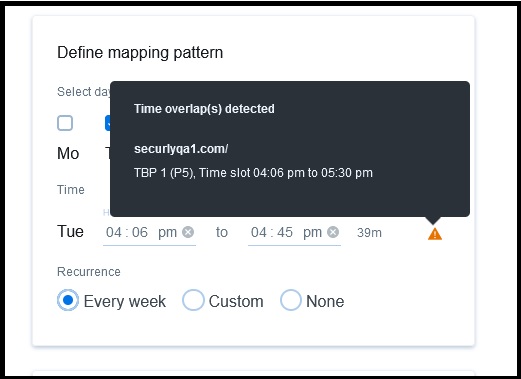521x379 pixels.
Task: Edit the end time hour field
Action: point(259,232)
